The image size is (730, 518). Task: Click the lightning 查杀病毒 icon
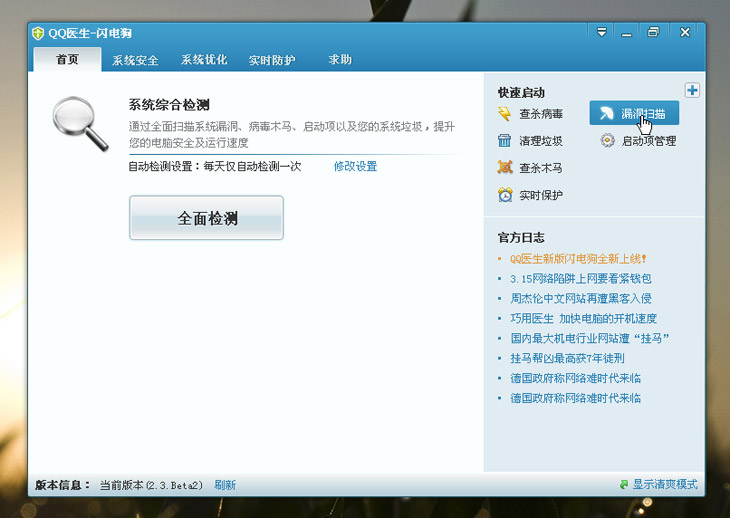[x=505, y=114]
